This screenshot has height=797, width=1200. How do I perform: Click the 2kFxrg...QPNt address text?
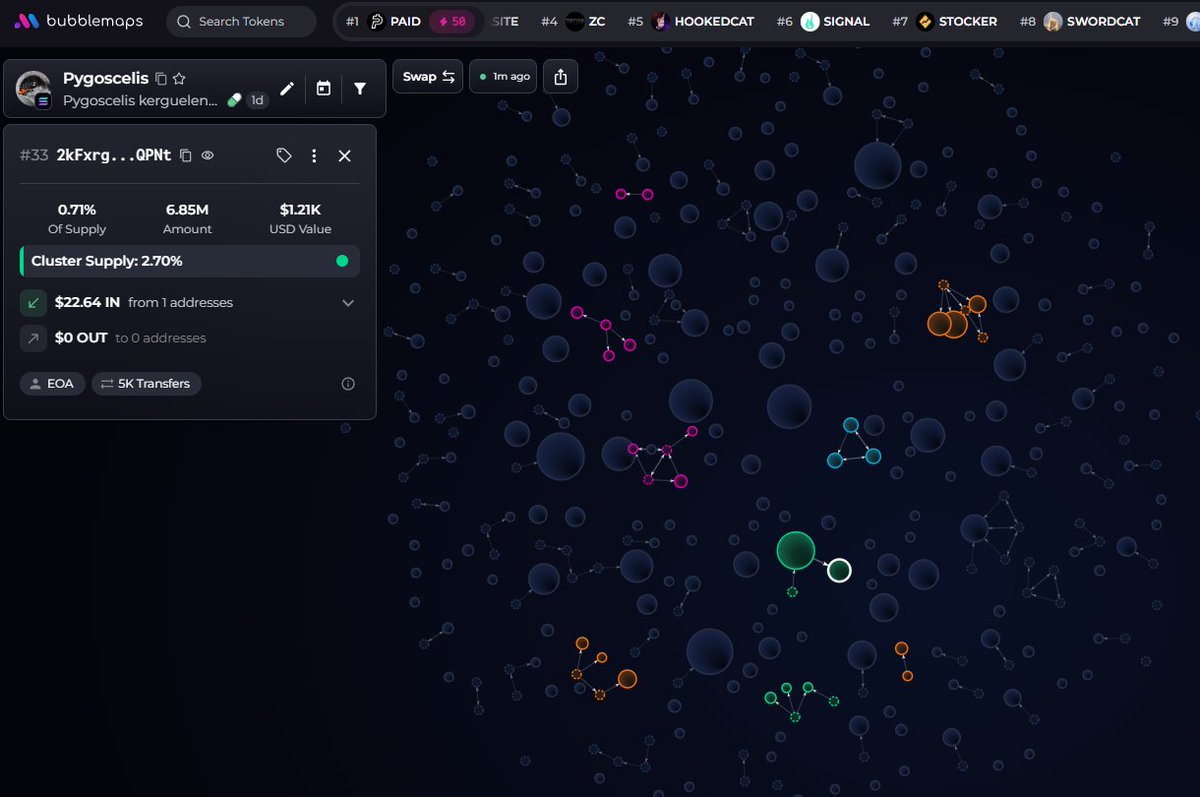tap(114, 156)
